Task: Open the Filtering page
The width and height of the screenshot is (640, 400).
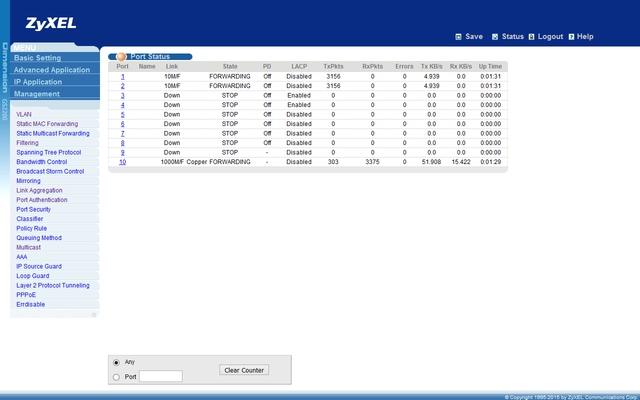Action: point(27,143)
